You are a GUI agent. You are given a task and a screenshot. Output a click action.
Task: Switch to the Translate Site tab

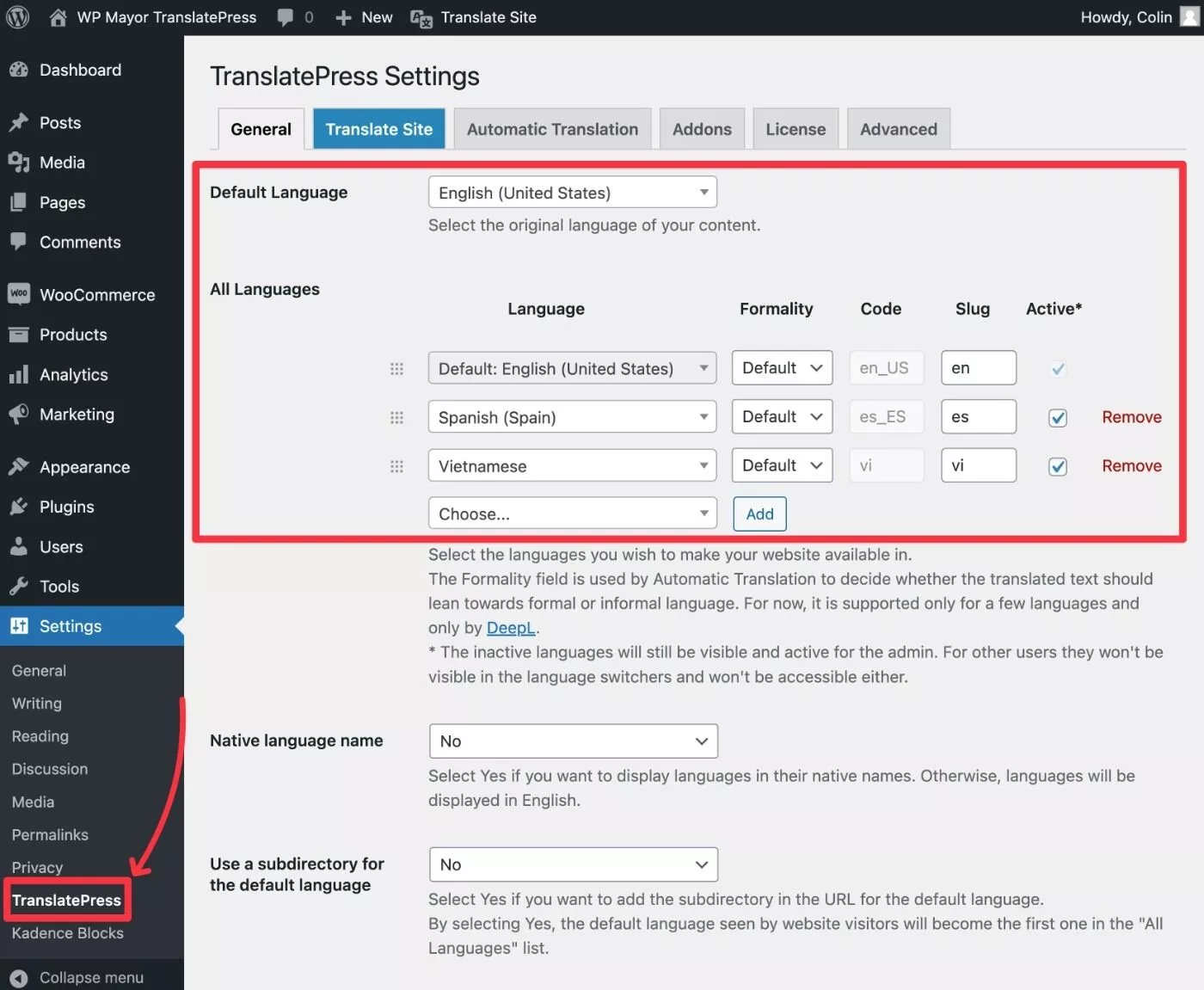pyautogui.click(x=379, y=129)
